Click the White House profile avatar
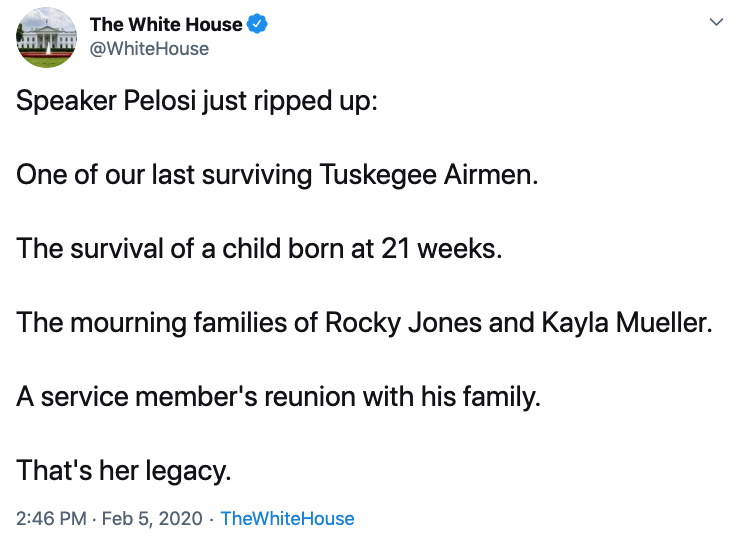Screen dimensions: 743x535 (46, 39)
